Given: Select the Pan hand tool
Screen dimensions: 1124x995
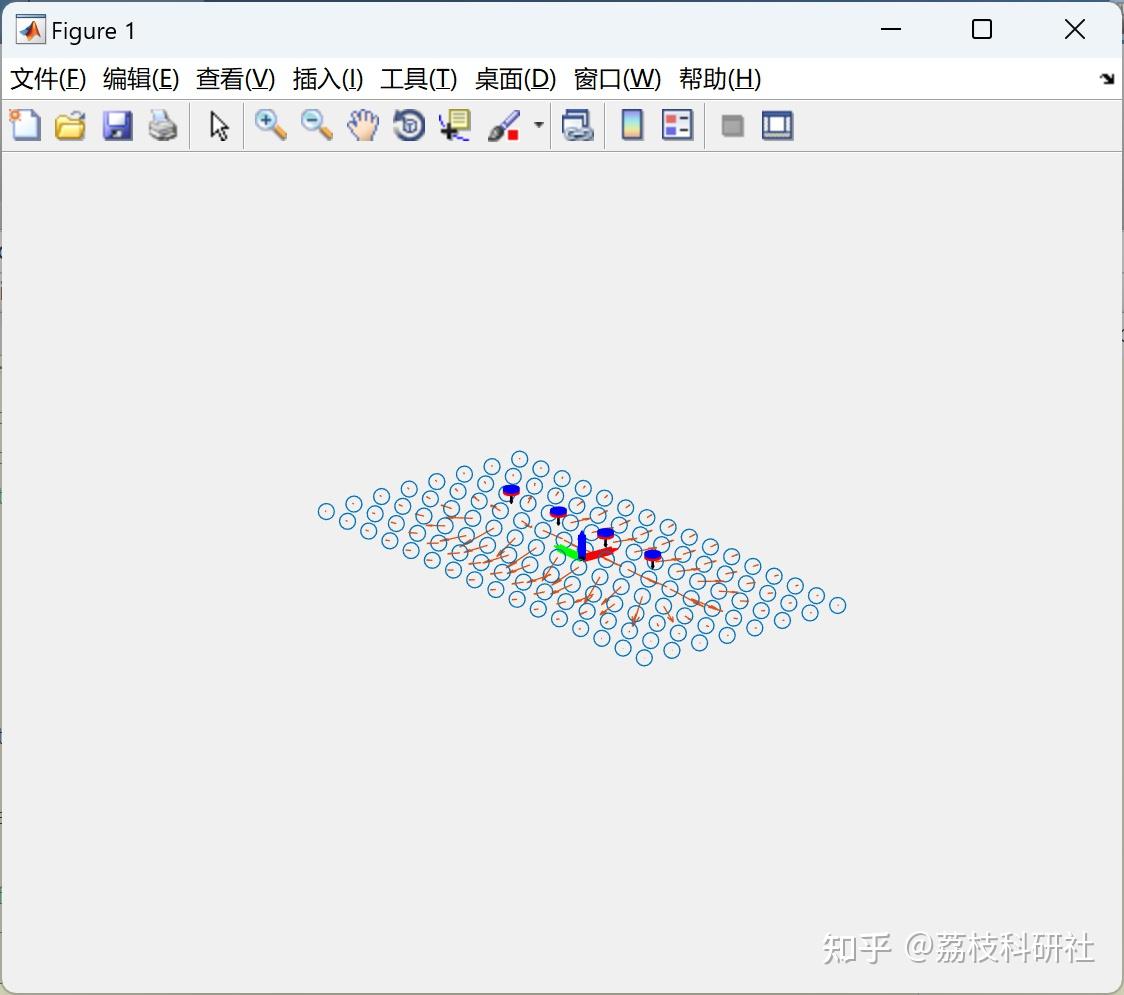Looking at the screenshot, I should (x=363, y=125).
